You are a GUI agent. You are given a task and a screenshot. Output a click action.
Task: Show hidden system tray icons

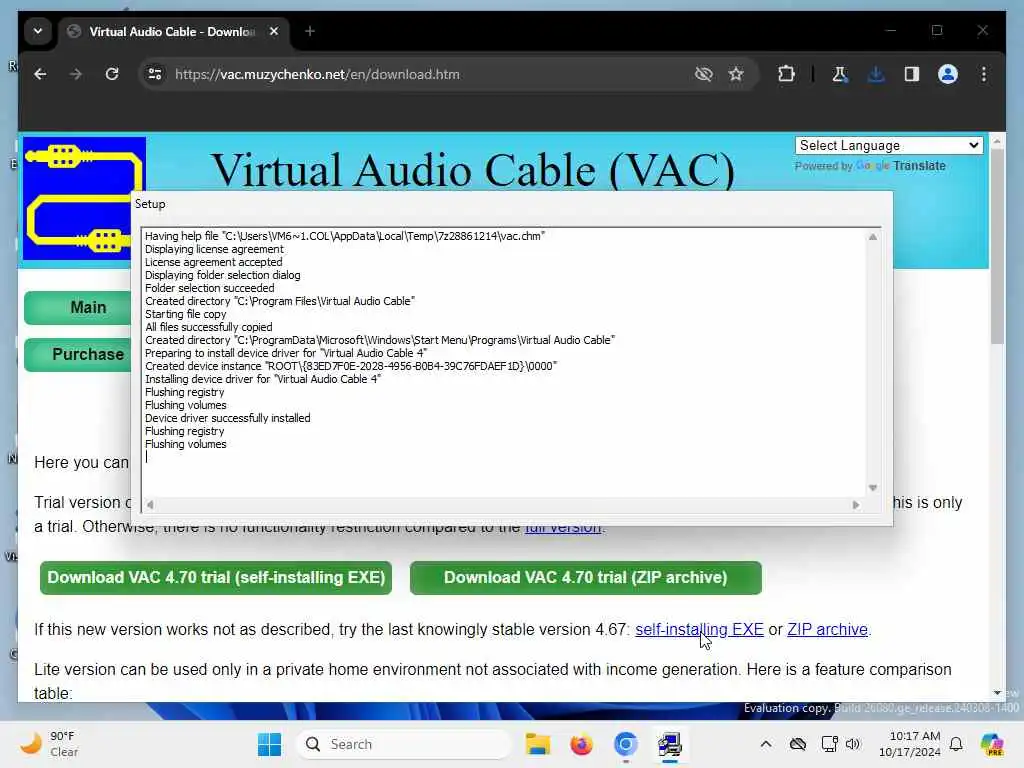coord(766,744)
